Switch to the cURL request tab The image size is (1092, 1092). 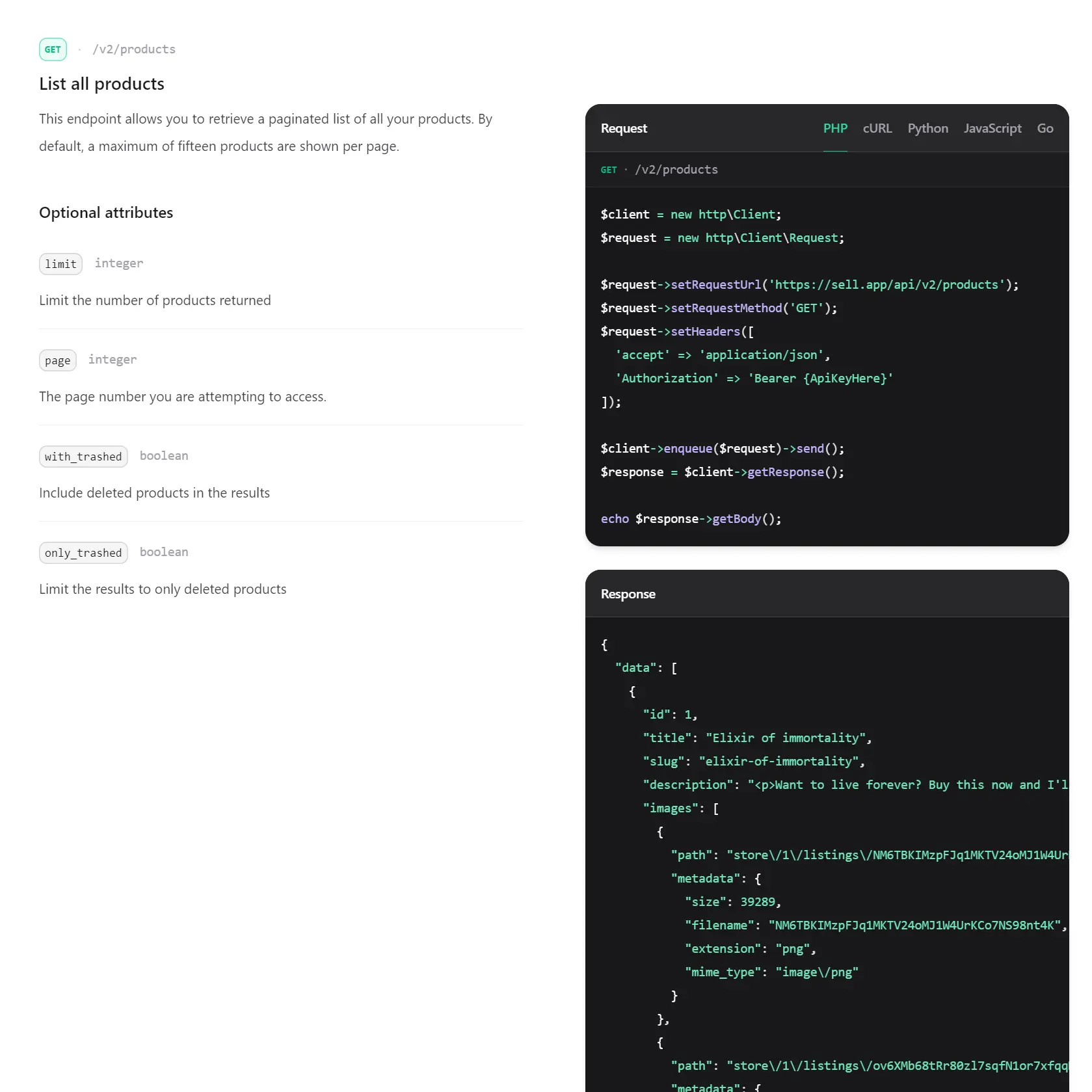pos(877,128)
